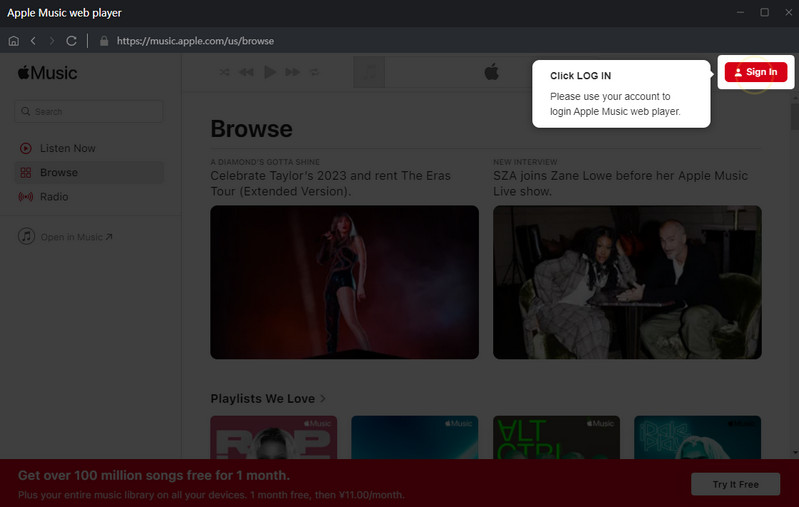This screenshot has height=507, width=799.
Task: Click the Apple Music logo in sidebar
Action: 47,73
